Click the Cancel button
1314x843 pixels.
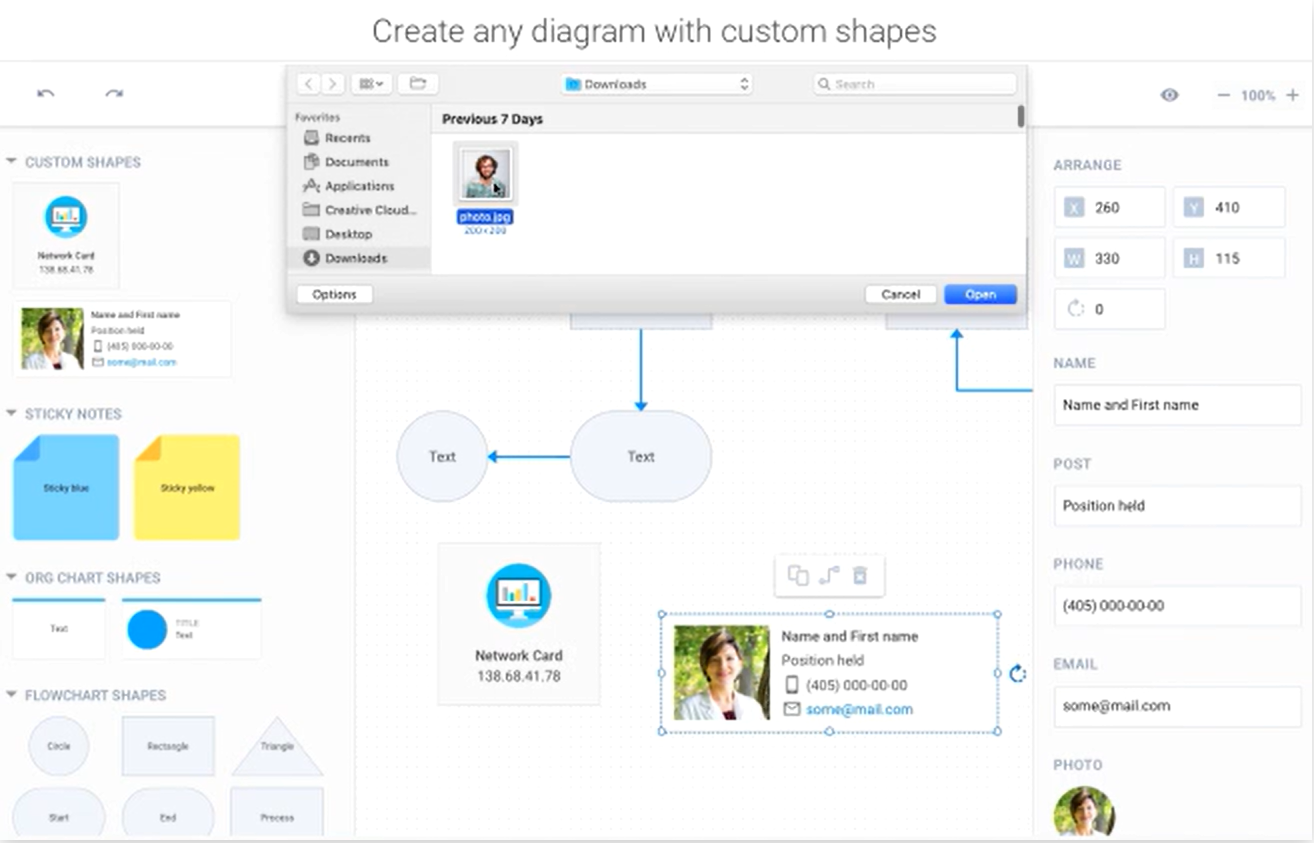point(900,294)
